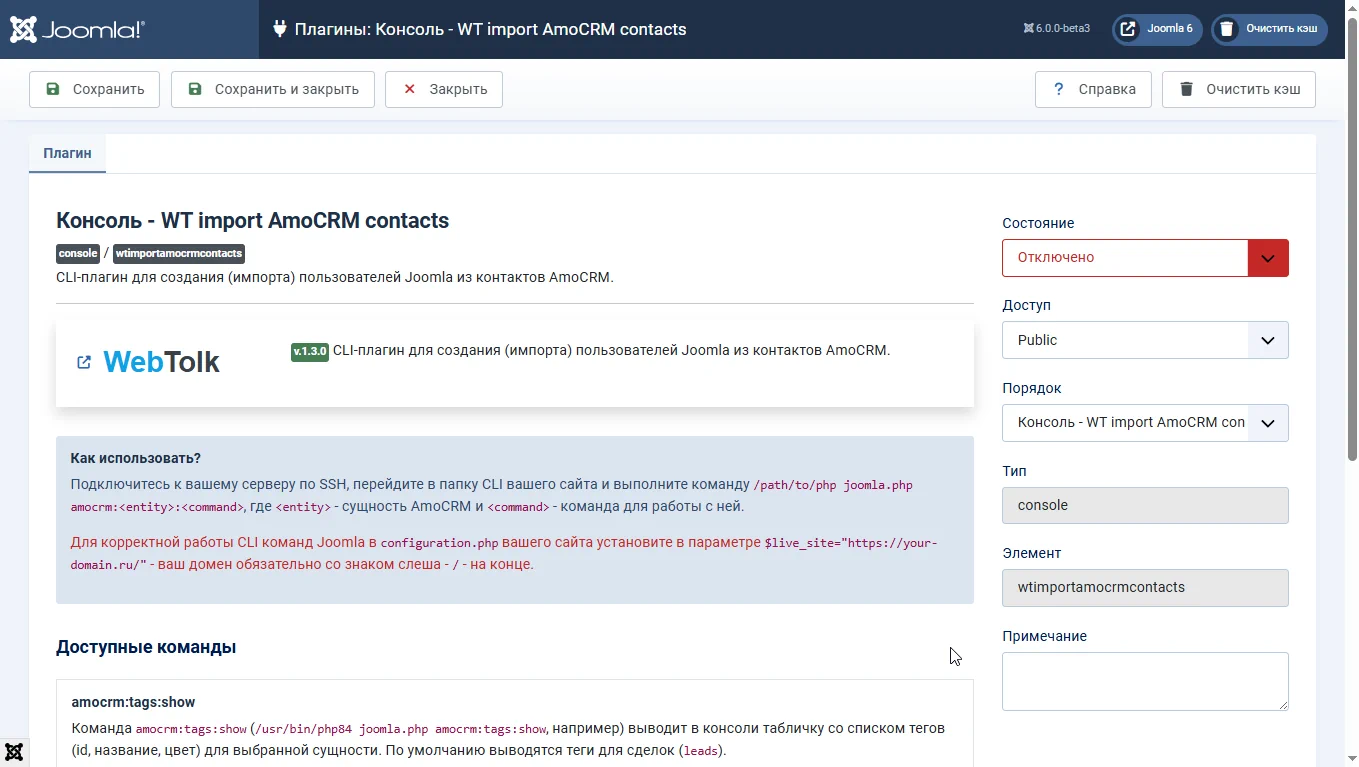Viewport: 1359px width, 767px height.
Task: Expand the Доступ access level dropdown
Action: 1144,340
